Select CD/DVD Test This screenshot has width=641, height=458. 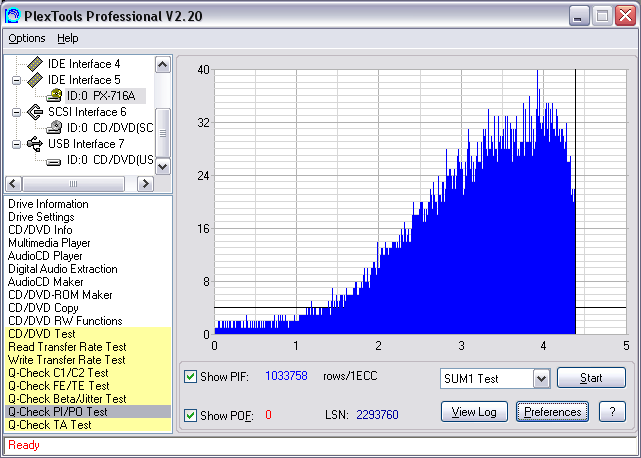[88, 334]
